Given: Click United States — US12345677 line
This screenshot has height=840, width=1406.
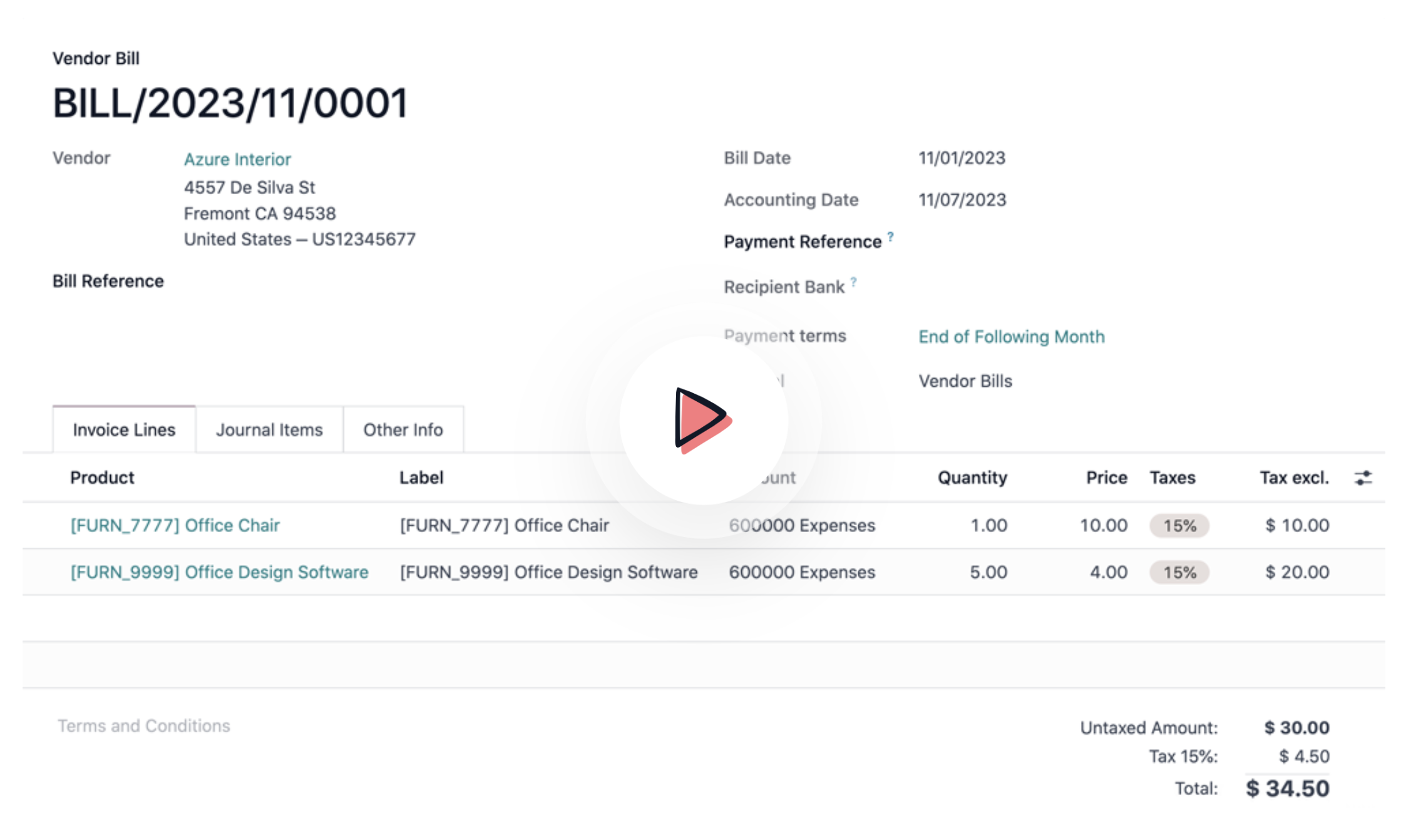Looking at the screenshot, I should pyautogui.click(x=299, y=239).
